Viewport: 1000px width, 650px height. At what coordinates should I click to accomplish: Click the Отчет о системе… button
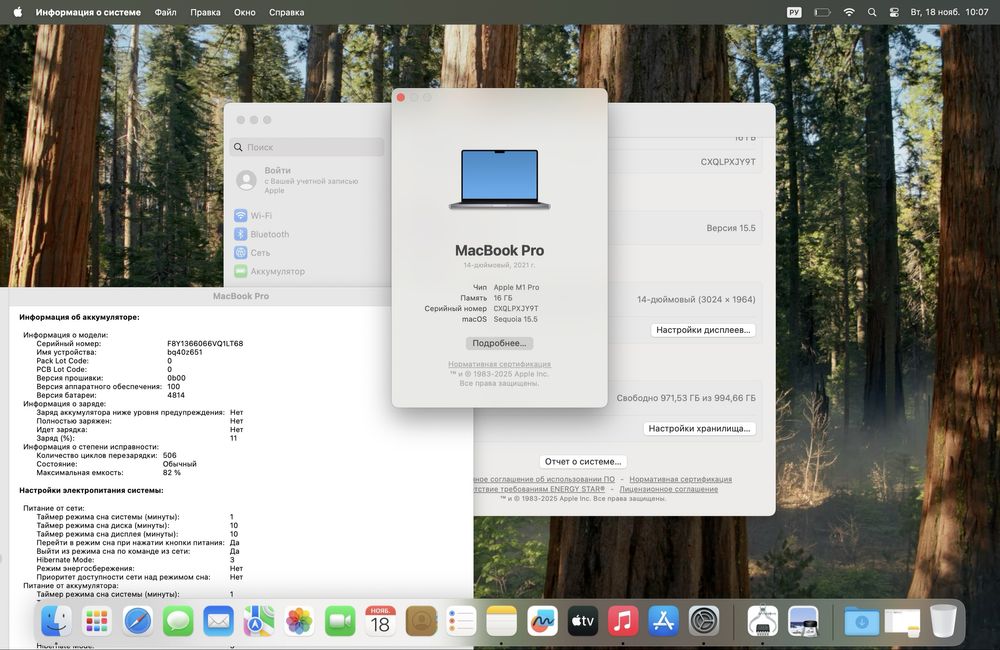pos(583,461)
